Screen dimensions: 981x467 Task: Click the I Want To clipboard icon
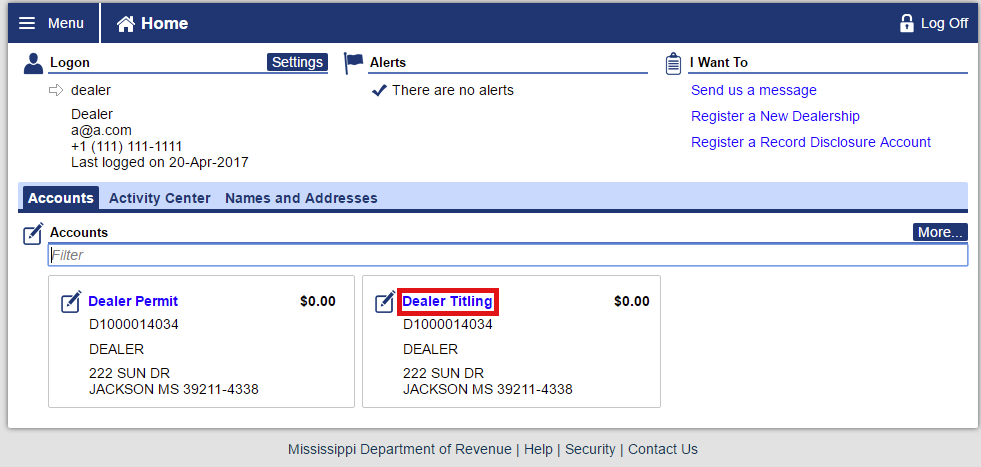(x=673, y=63)
